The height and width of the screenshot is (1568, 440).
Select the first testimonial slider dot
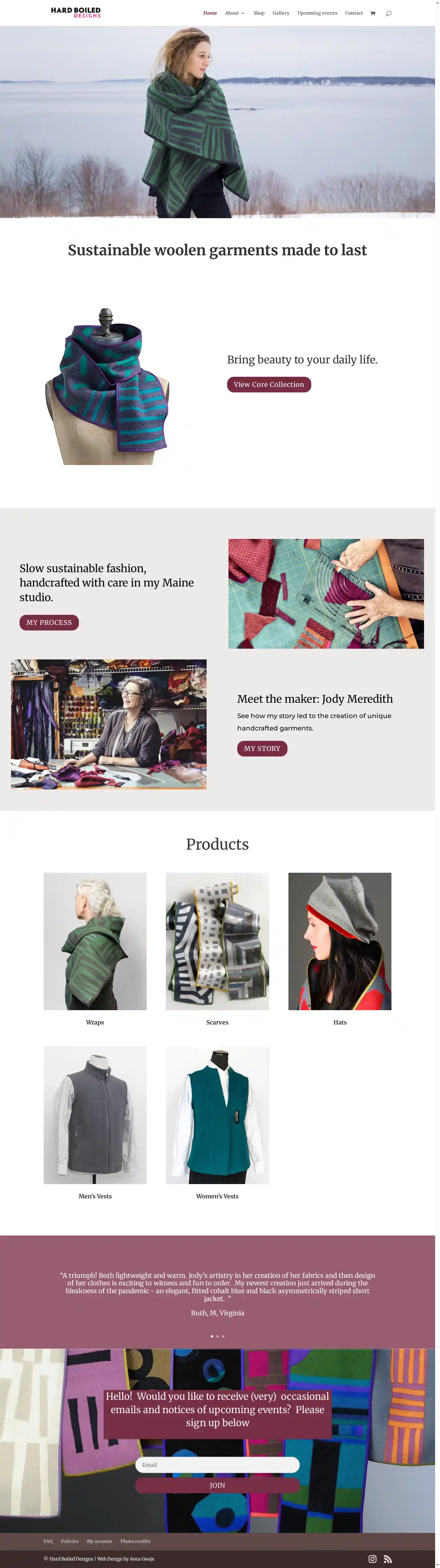click(212, 1336)
